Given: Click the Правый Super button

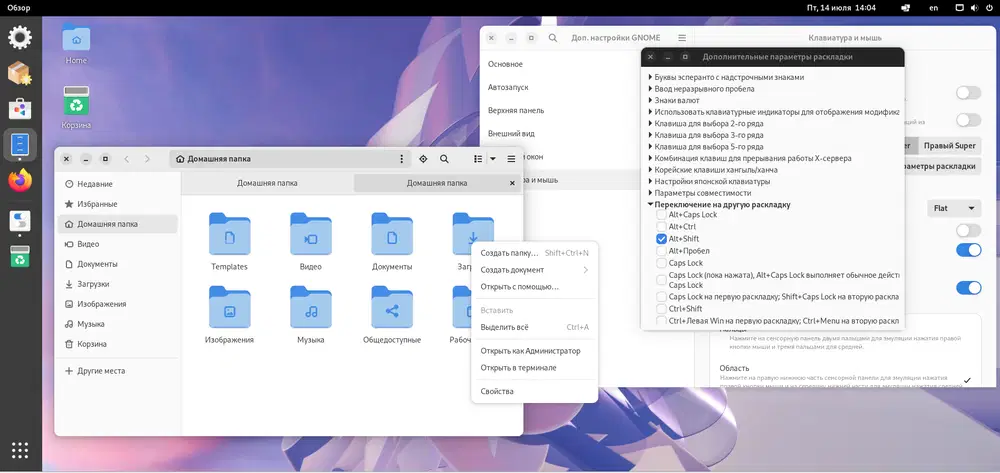Looking at the screenshot, I should (x=950, y=145).
